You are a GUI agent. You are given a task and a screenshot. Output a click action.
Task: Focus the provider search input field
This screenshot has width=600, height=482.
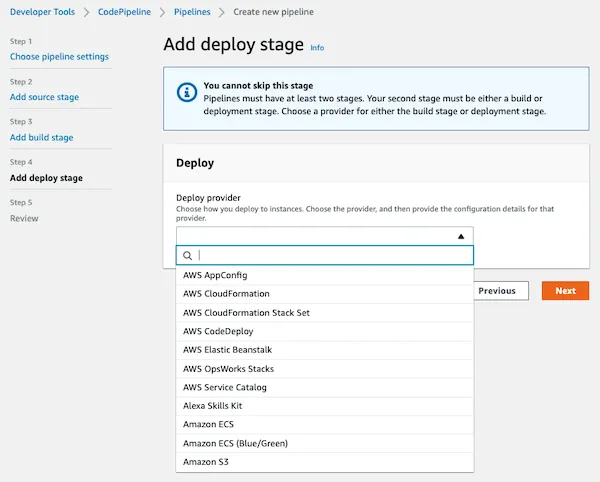pyautogui.click(x=324, y=256)
